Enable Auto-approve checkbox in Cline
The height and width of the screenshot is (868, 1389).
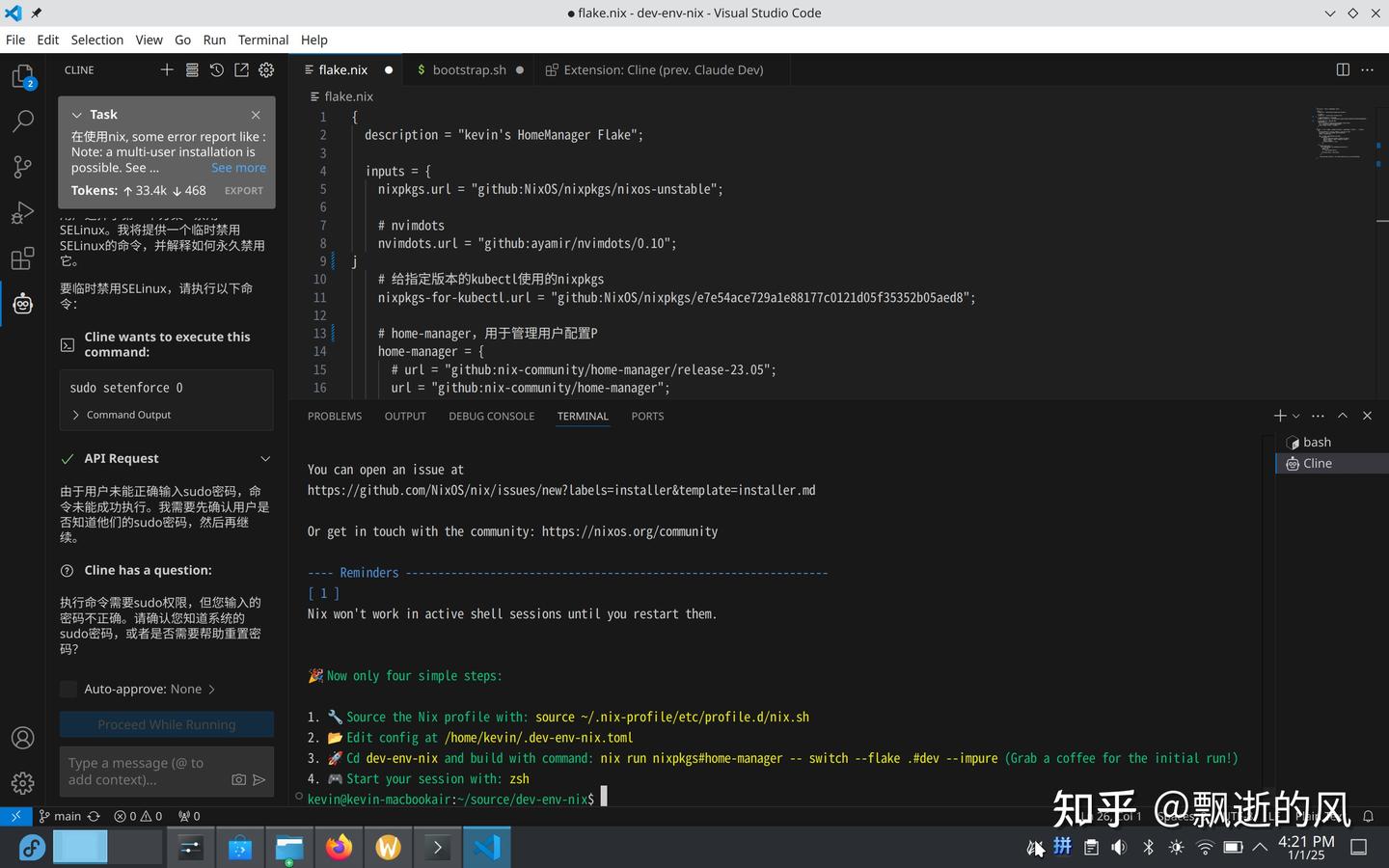coord(68,689)
